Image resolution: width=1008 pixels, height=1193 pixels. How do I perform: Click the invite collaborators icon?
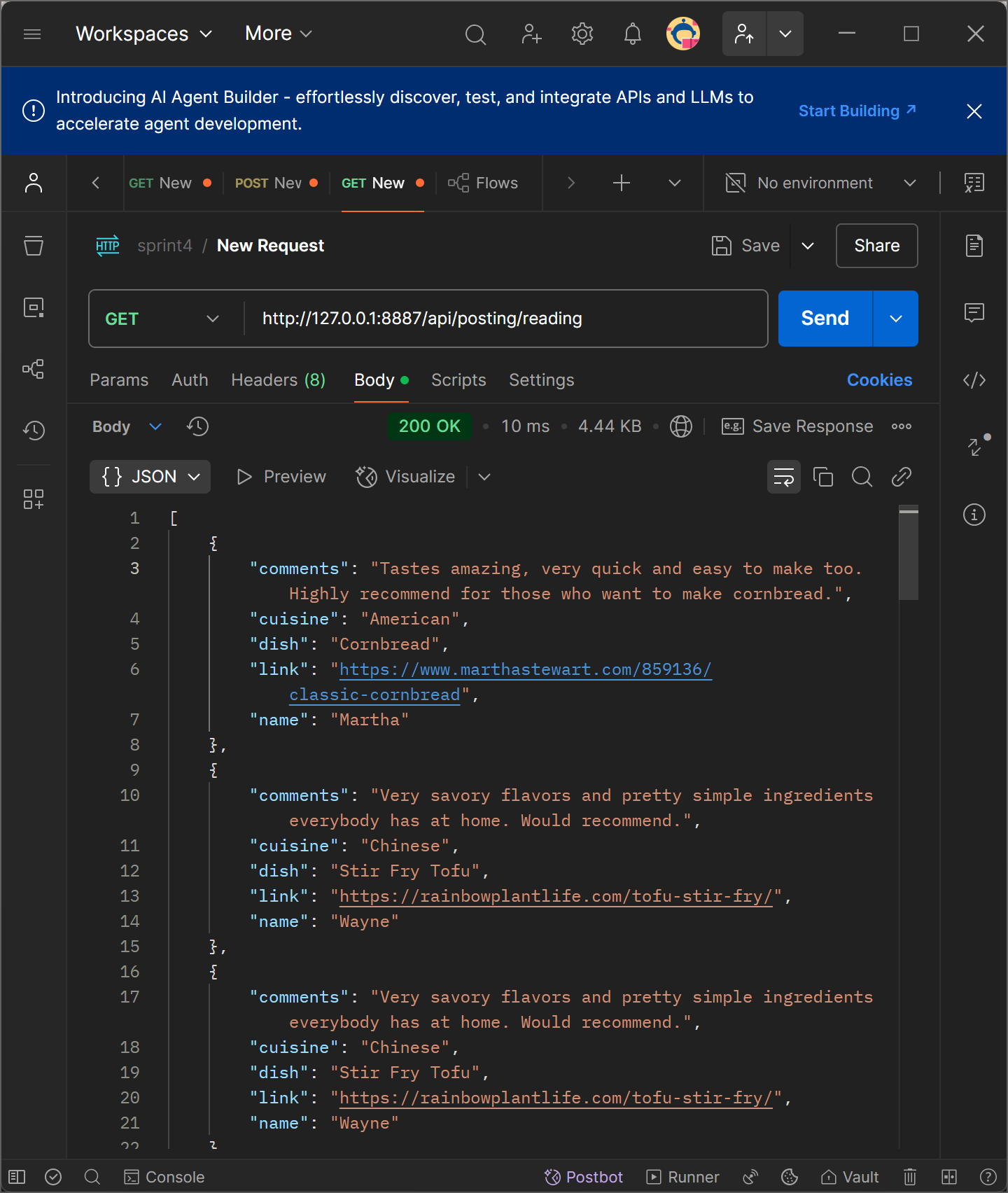531,34
